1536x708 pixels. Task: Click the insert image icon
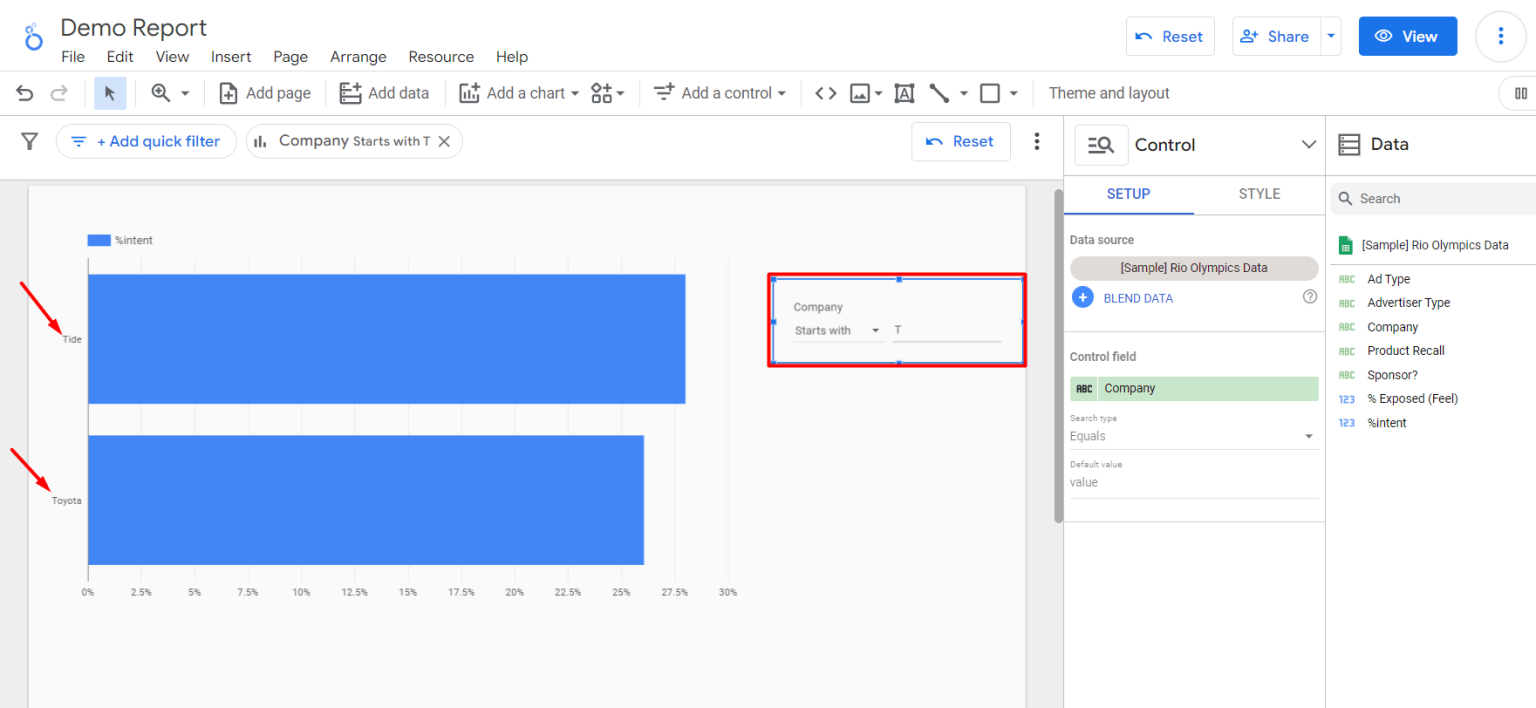862,92
